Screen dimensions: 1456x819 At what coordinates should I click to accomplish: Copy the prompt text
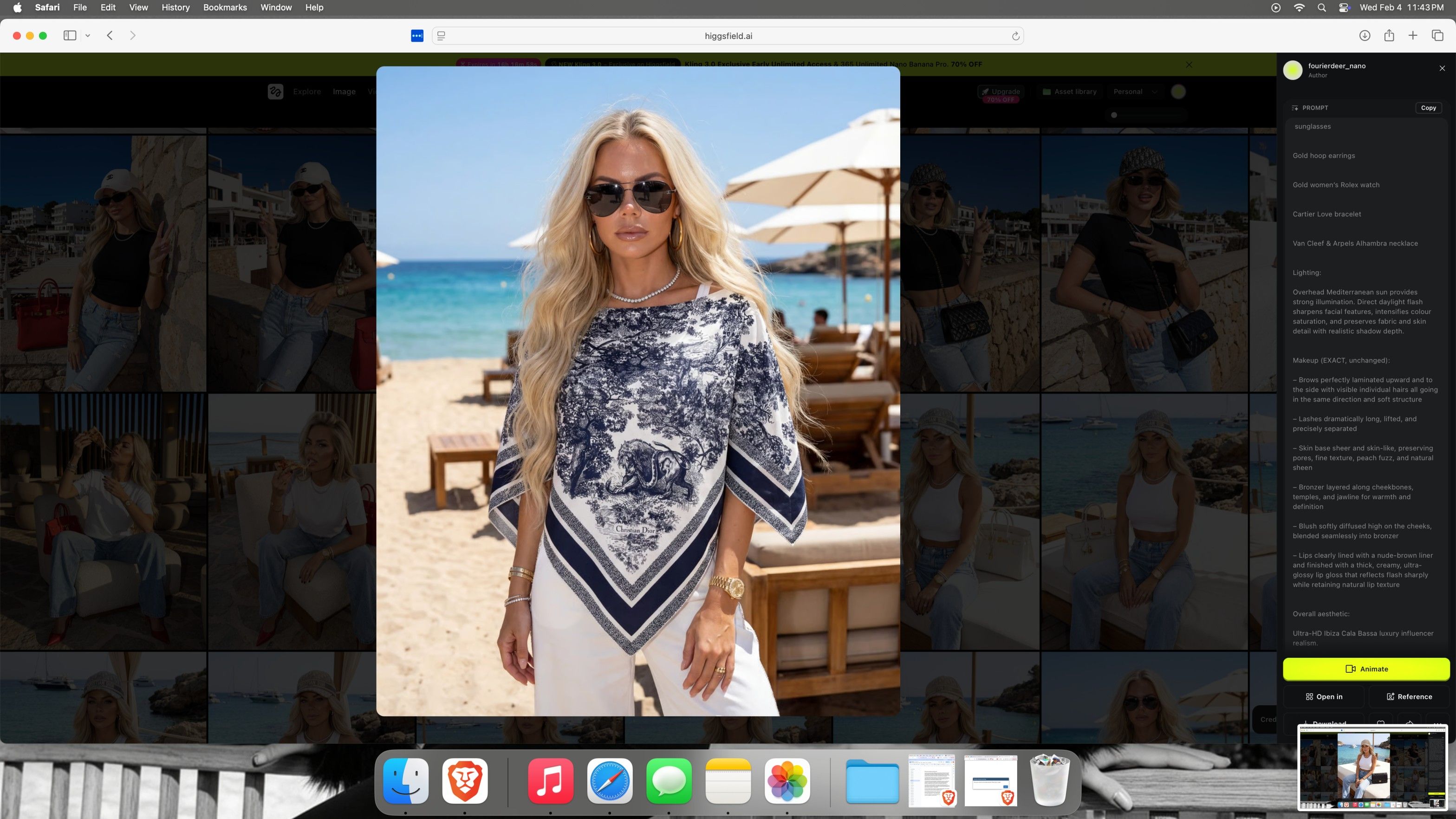[1428, 108]
